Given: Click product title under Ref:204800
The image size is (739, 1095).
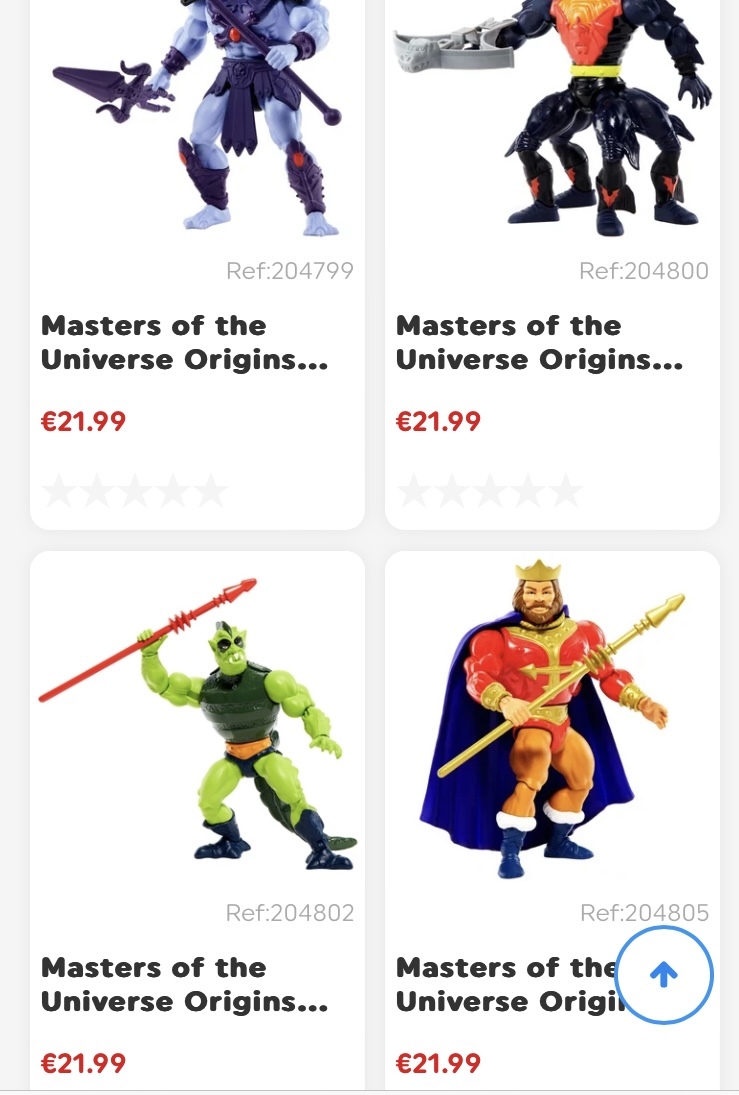Looking at the screenshot, I should 539,342.
